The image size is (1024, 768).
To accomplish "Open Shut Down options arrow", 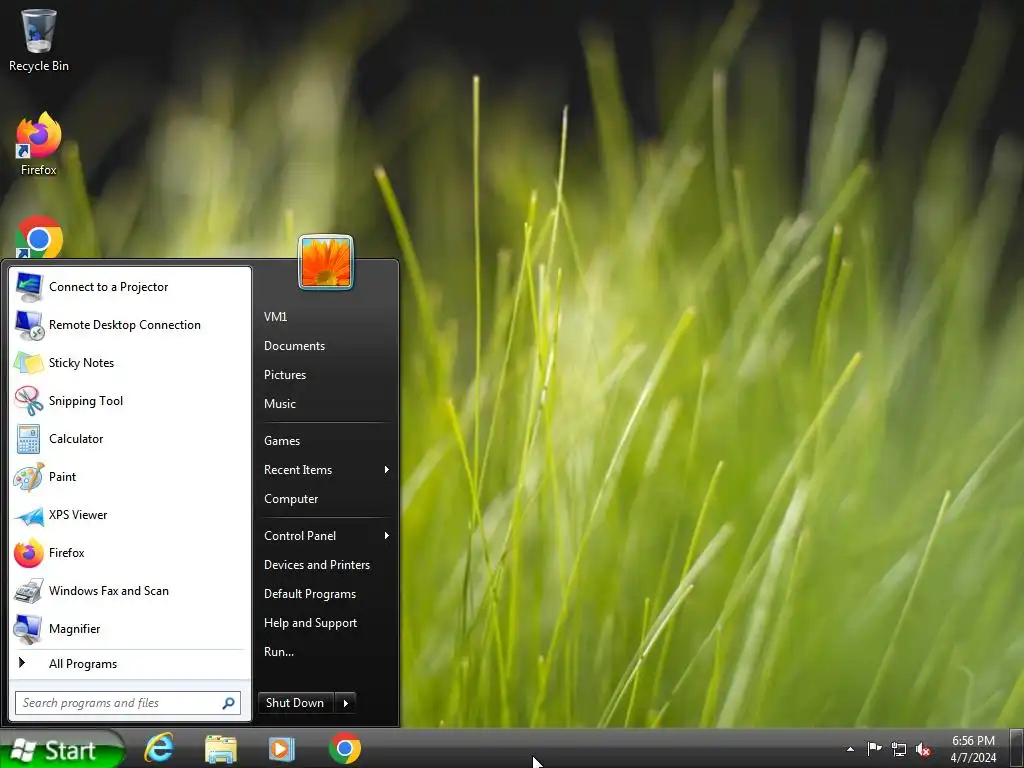I will coord(345,703).
